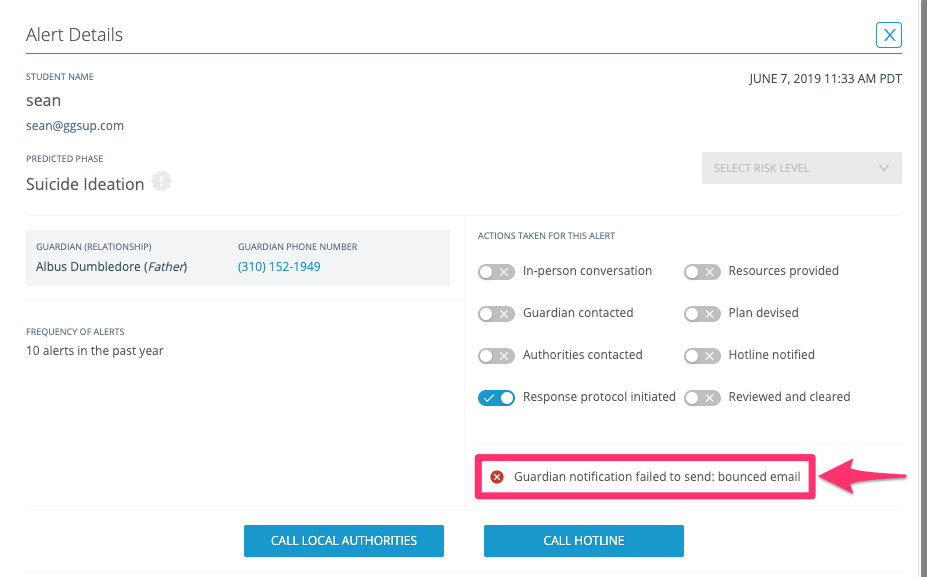Toggle In-person conversation switch
Image resolution: width=927 pixels, height=577 pixels.
[496, 272]
